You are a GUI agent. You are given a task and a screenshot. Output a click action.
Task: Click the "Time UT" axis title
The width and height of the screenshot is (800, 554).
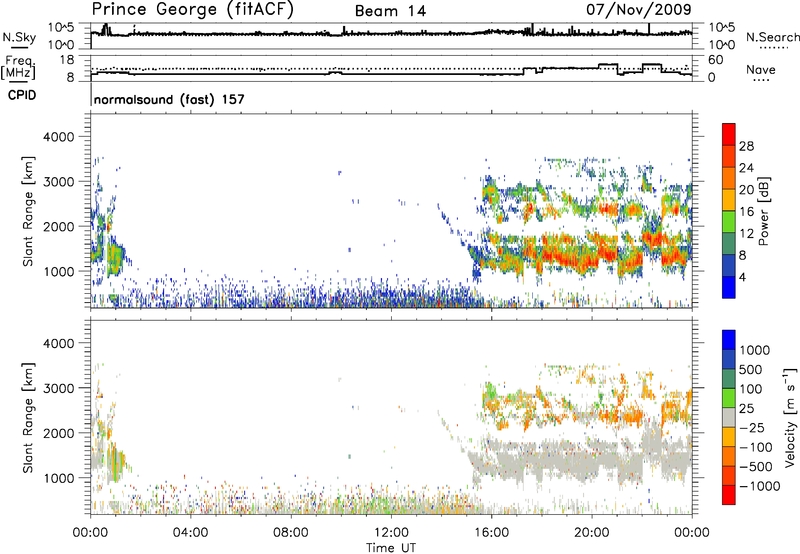pos(391,548)
